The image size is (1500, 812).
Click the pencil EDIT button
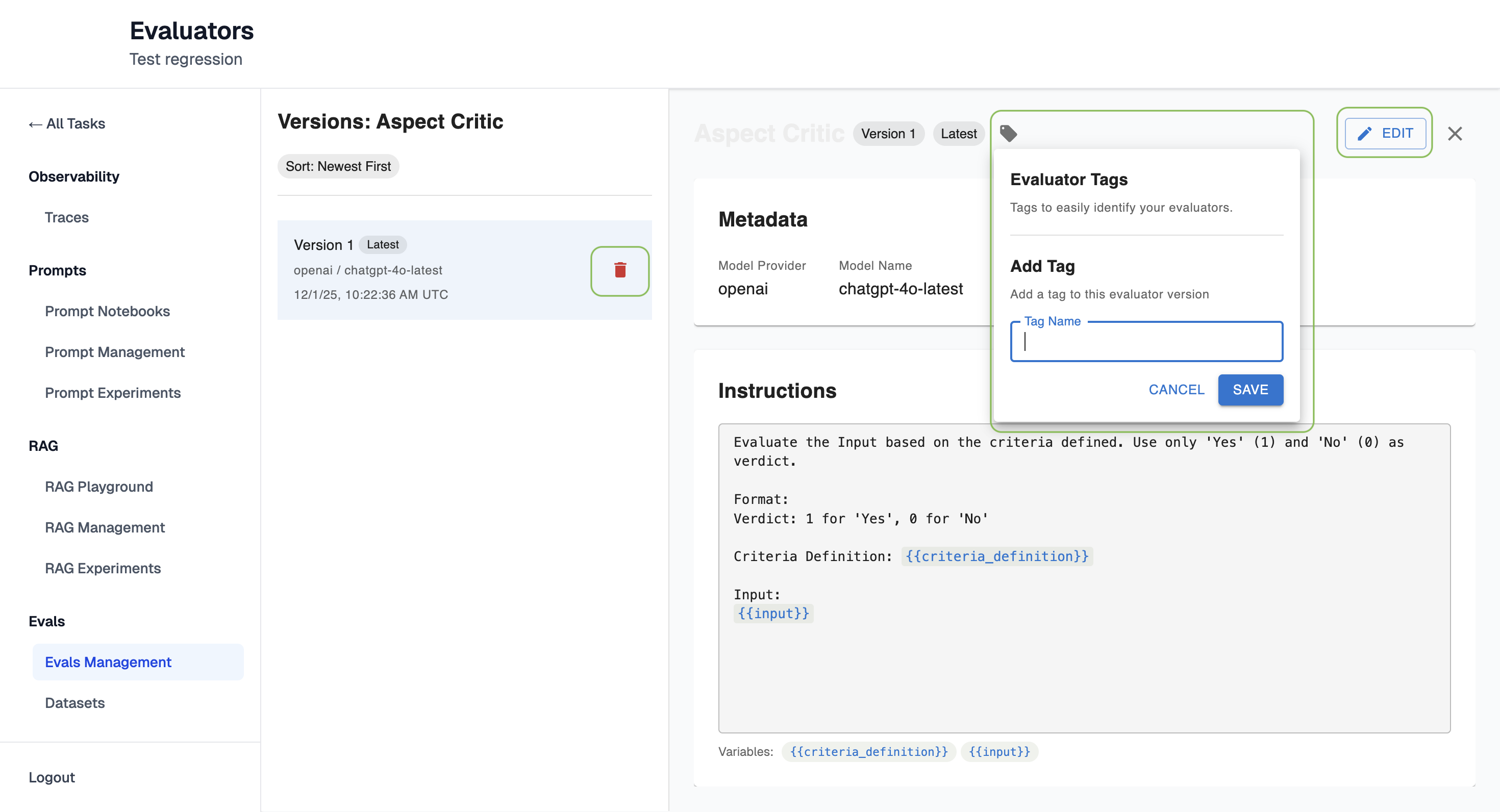[x=1385, y=133]
